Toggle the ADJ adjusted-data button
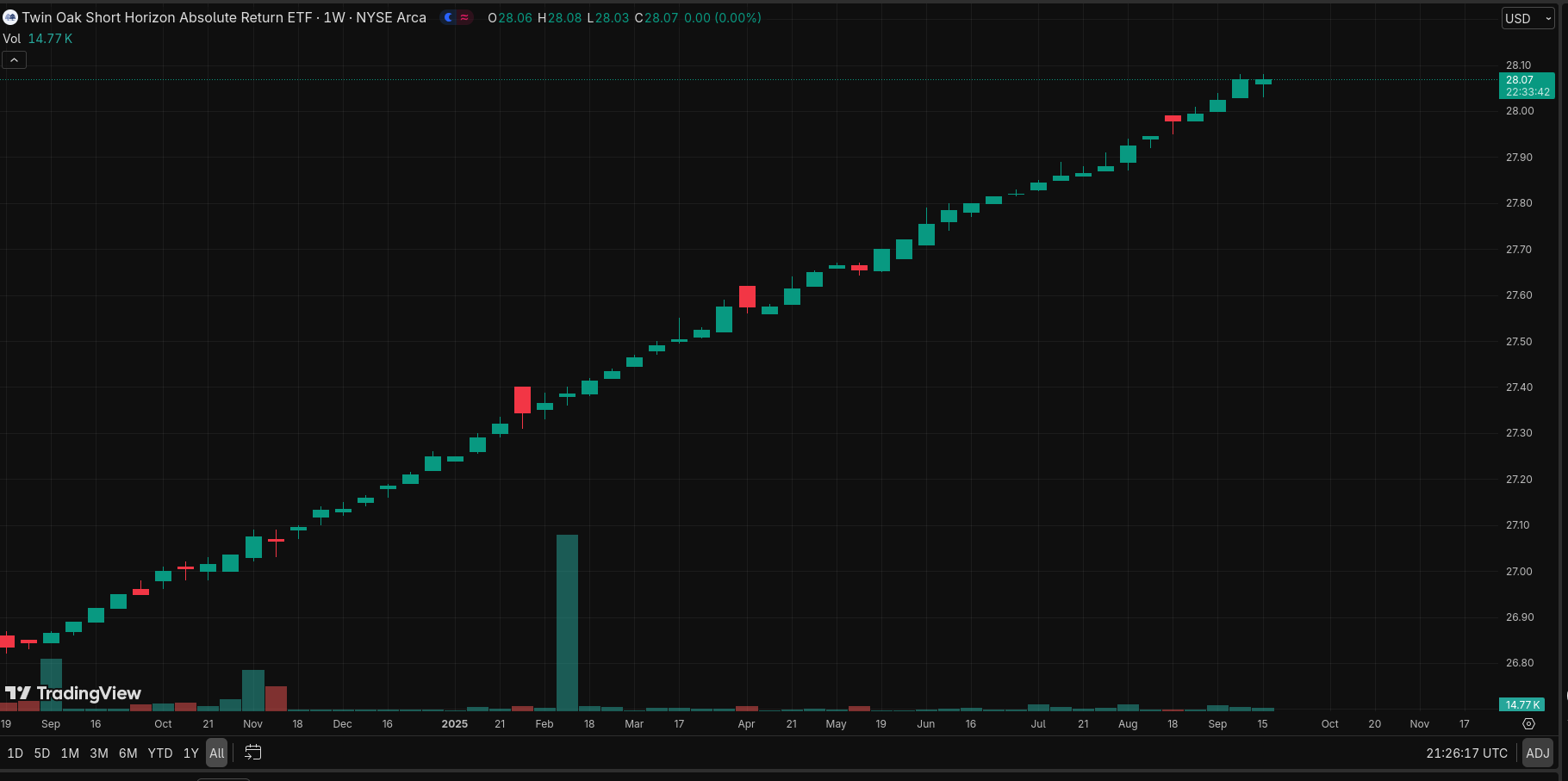The image size is (1568, 781). [1538, 753]
